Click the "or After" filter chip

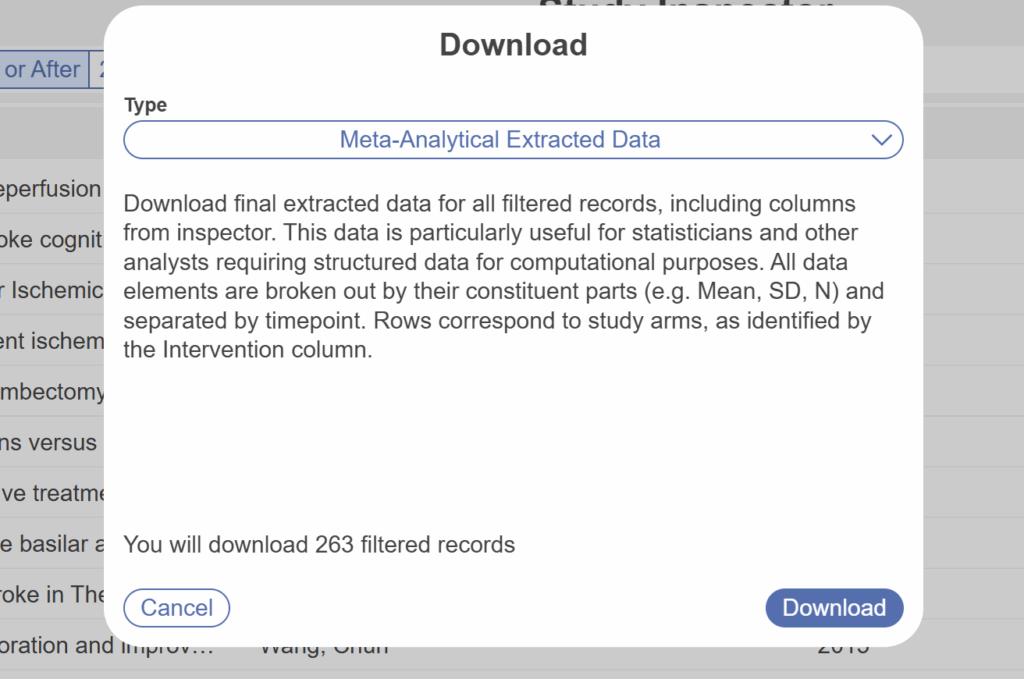pyautogui.click(x=42, y=70)
